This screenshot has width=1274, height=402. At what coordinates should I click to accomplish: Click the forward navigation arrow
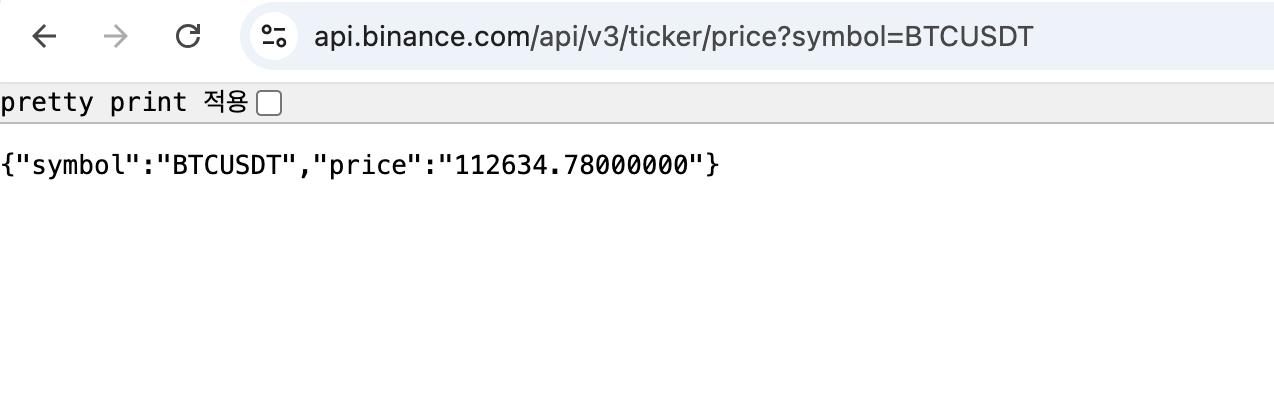(x=116, y=37)
